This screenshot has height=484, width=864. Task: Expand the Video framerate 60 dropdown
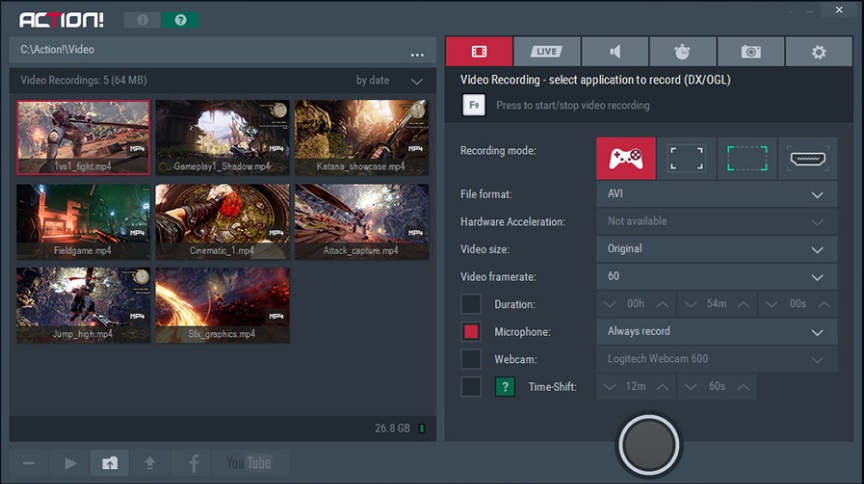(717, 277)
